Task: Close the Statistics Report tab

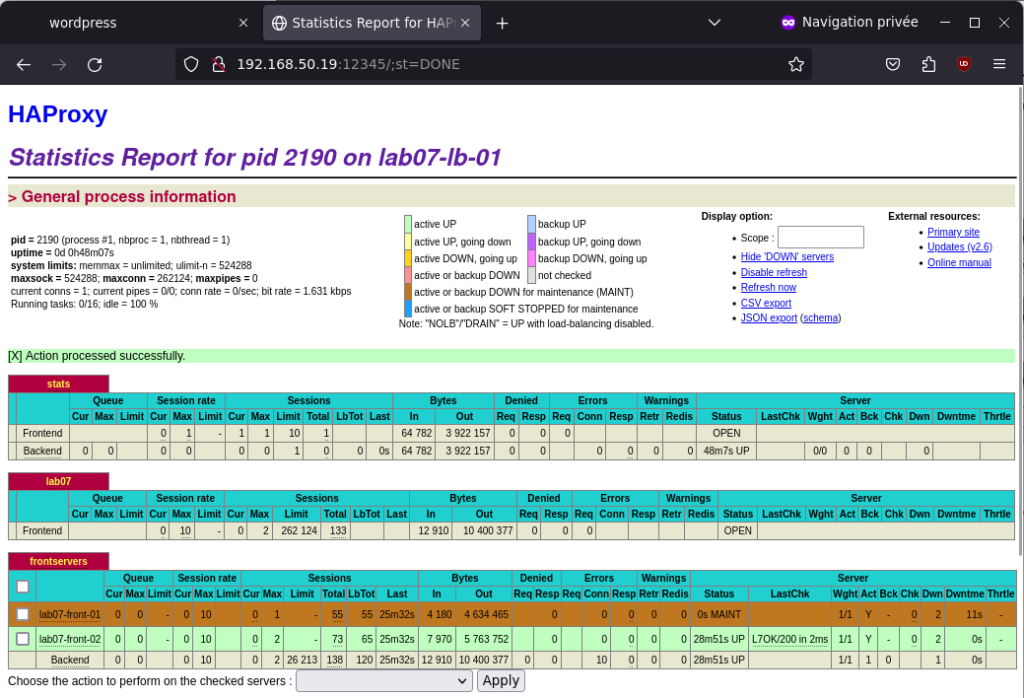Action: click(x=465, y=23)
